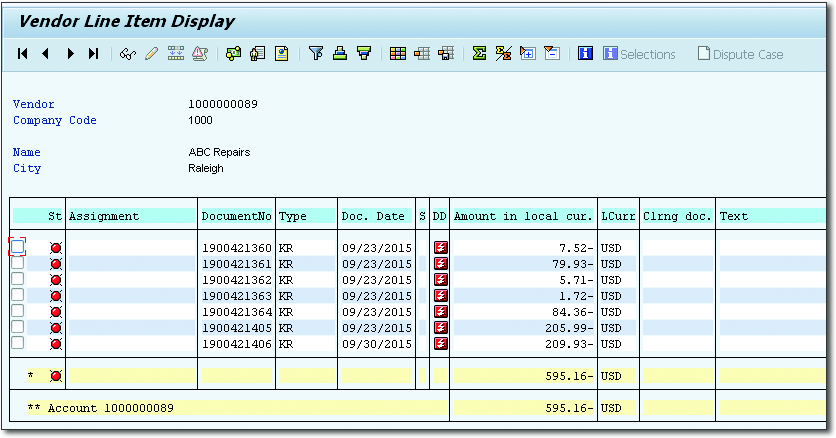
Task: Open correspondence document icon
Action: 282,54
